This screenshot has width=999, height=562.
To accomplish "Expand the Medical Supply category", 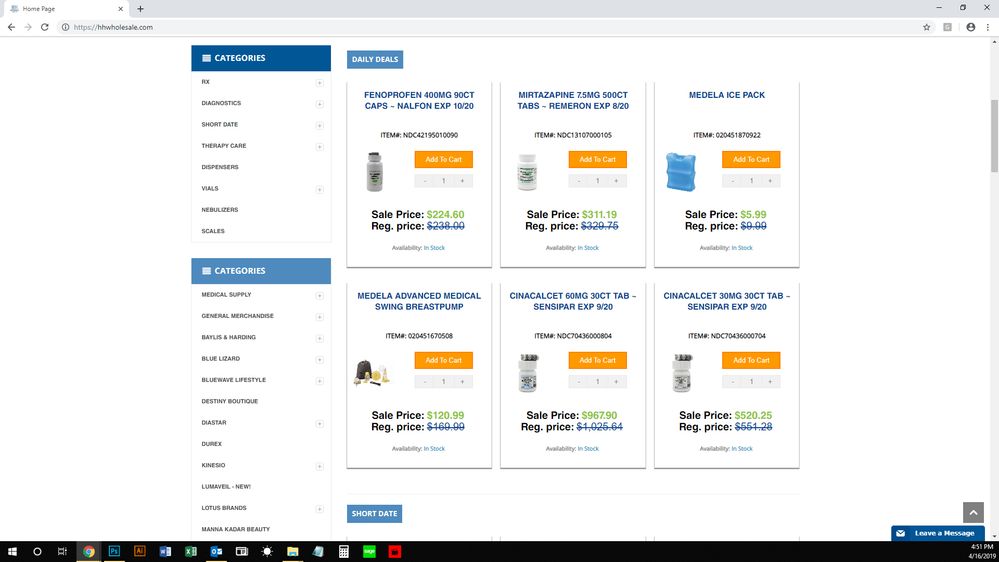I will pos(319,296).
